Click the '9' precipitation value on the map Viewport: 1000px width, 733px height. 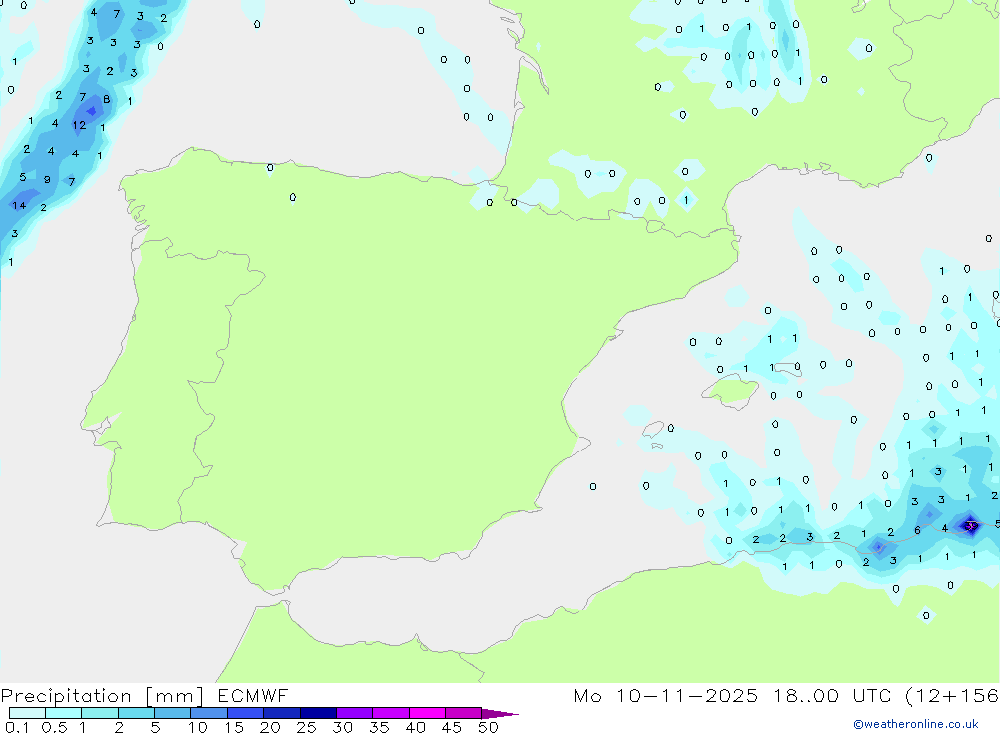tap(47, 179)
